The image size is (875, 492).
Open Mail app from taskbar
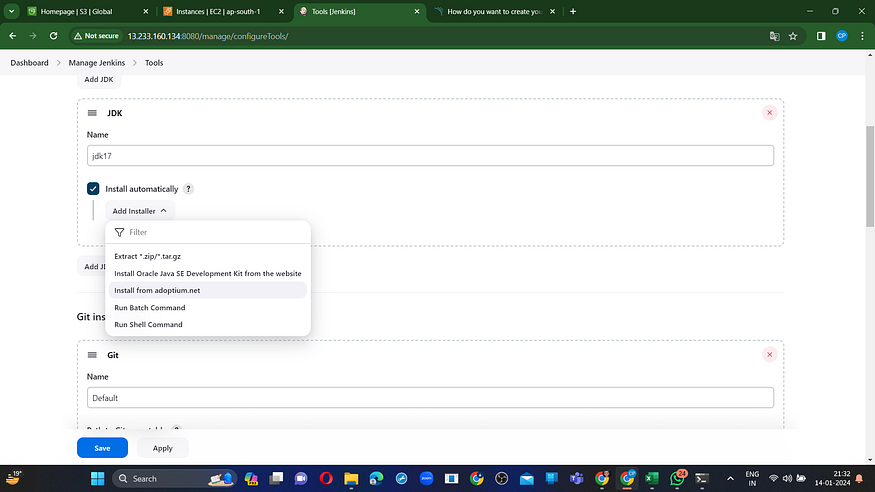click(x=527, y=479)
